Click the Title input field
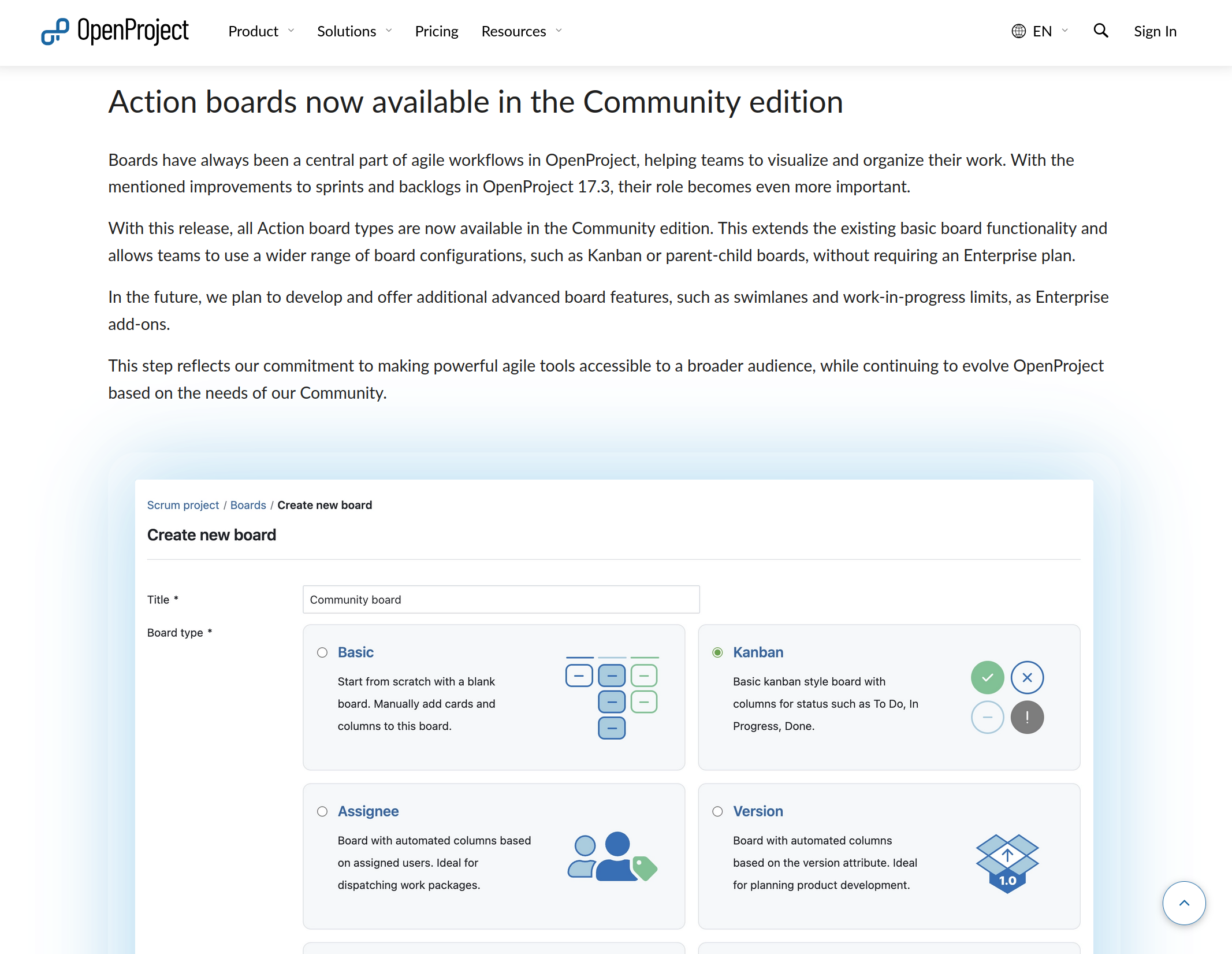The height and width of the screenshot is (954, 1232). coord(501,599)
